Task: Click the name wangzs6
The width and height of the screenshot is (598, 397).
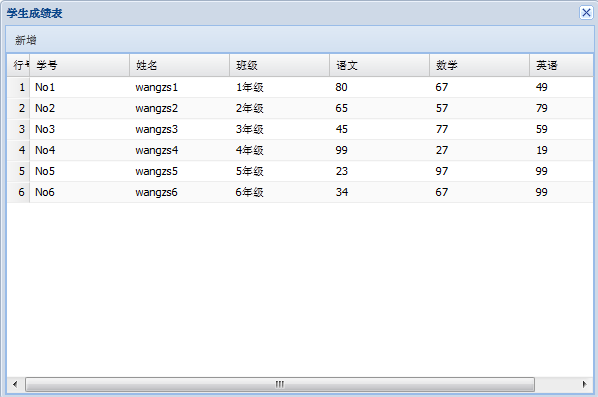Action: pos(157,193)
